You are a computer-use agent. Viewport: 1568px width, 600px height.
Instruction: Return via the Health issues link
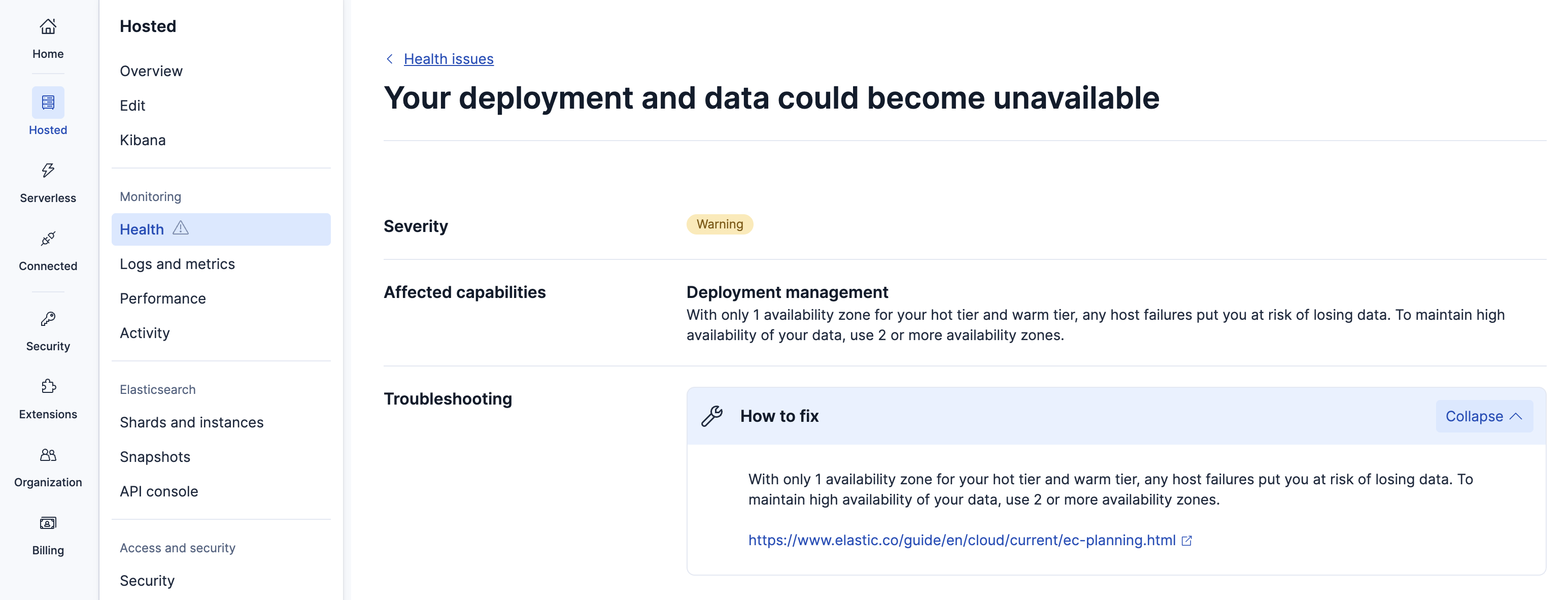coord(448,58)
